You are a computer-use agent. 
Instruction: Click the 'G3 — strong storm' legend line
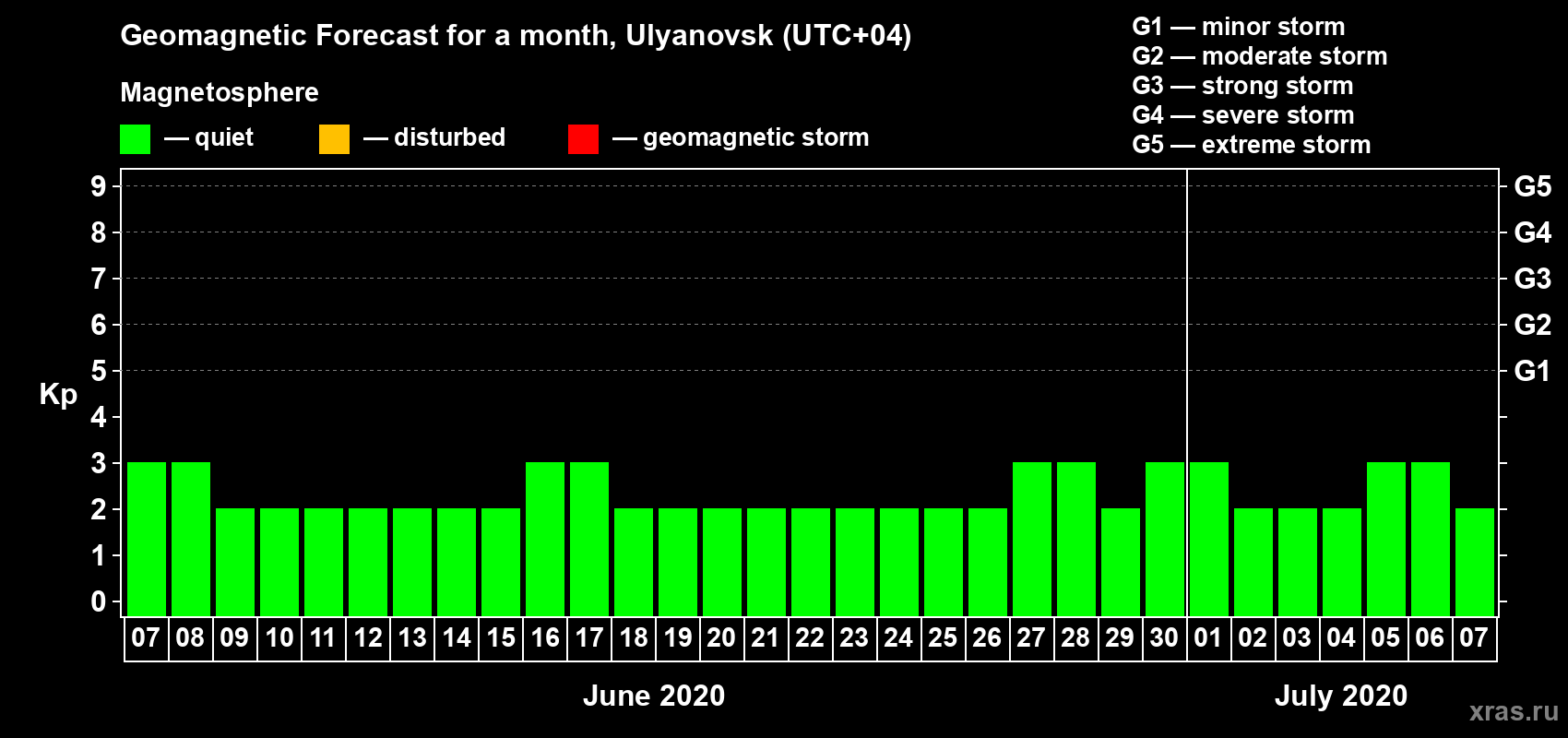[x=1242, y=86]
